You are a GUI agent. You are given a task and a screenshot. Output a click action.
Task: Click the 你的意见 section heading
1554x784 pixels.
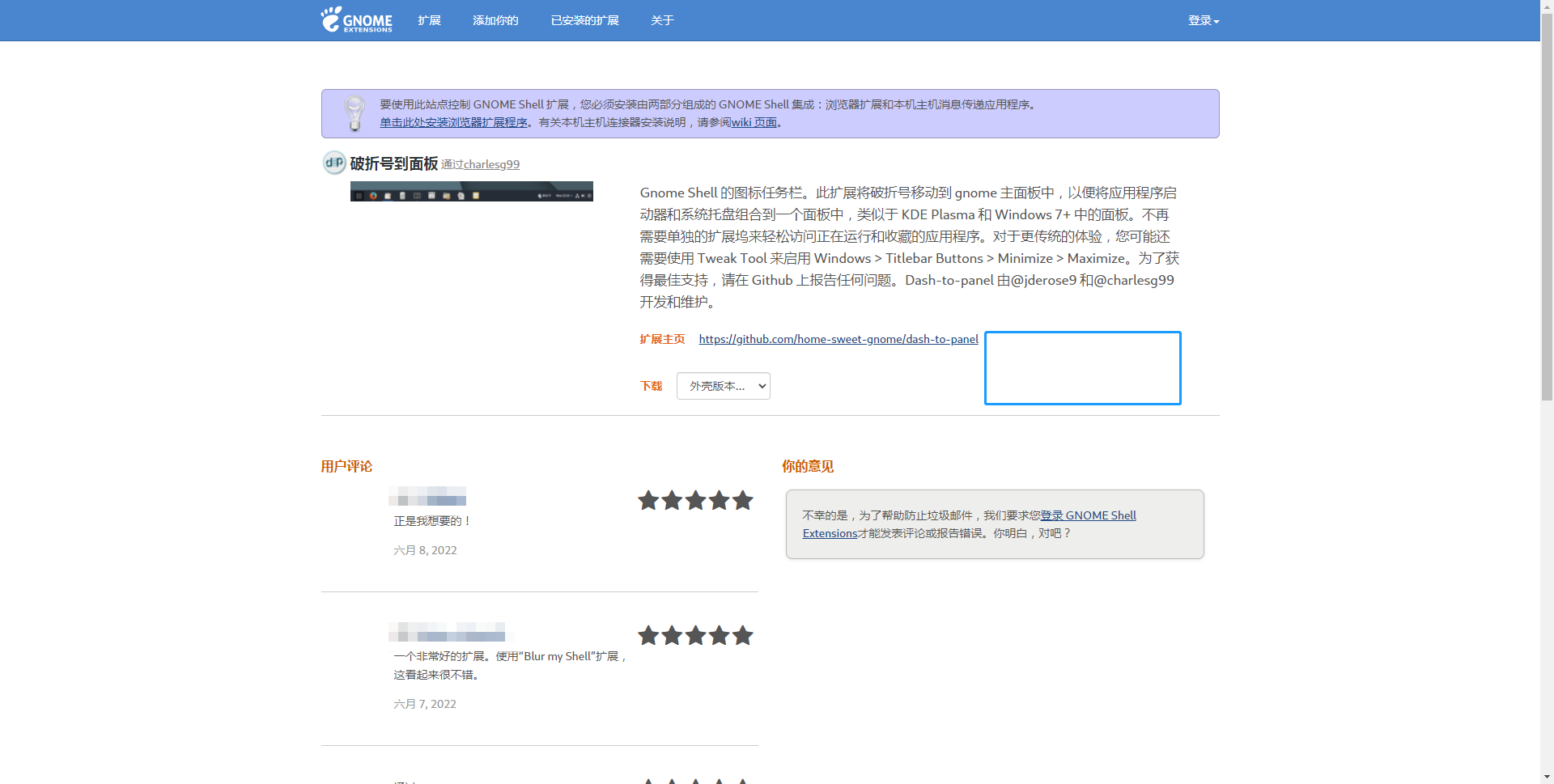(x=808, y=466)
